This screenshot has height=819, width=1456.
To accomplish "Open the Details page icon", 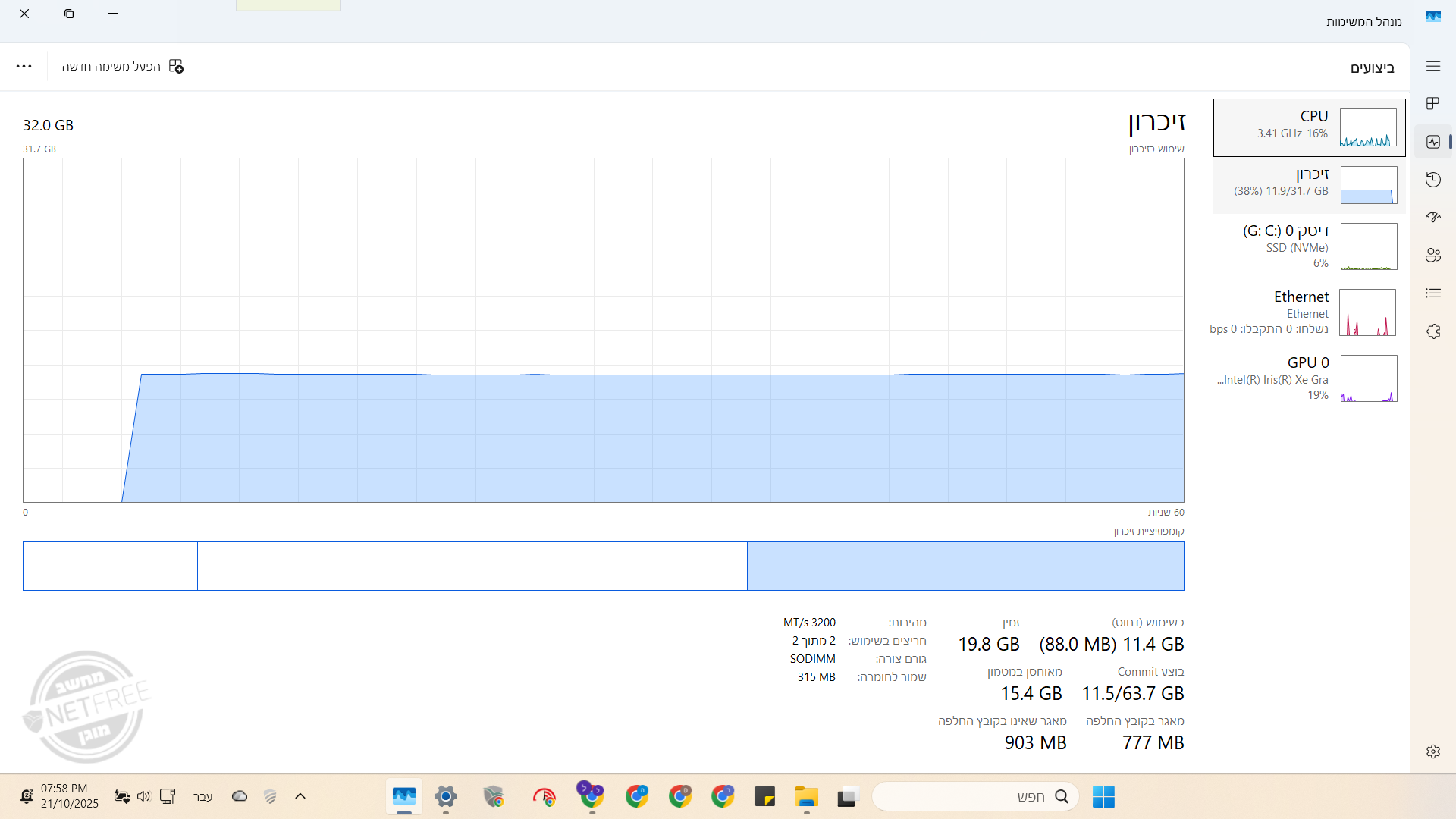I will click(x=1432, y=293).
